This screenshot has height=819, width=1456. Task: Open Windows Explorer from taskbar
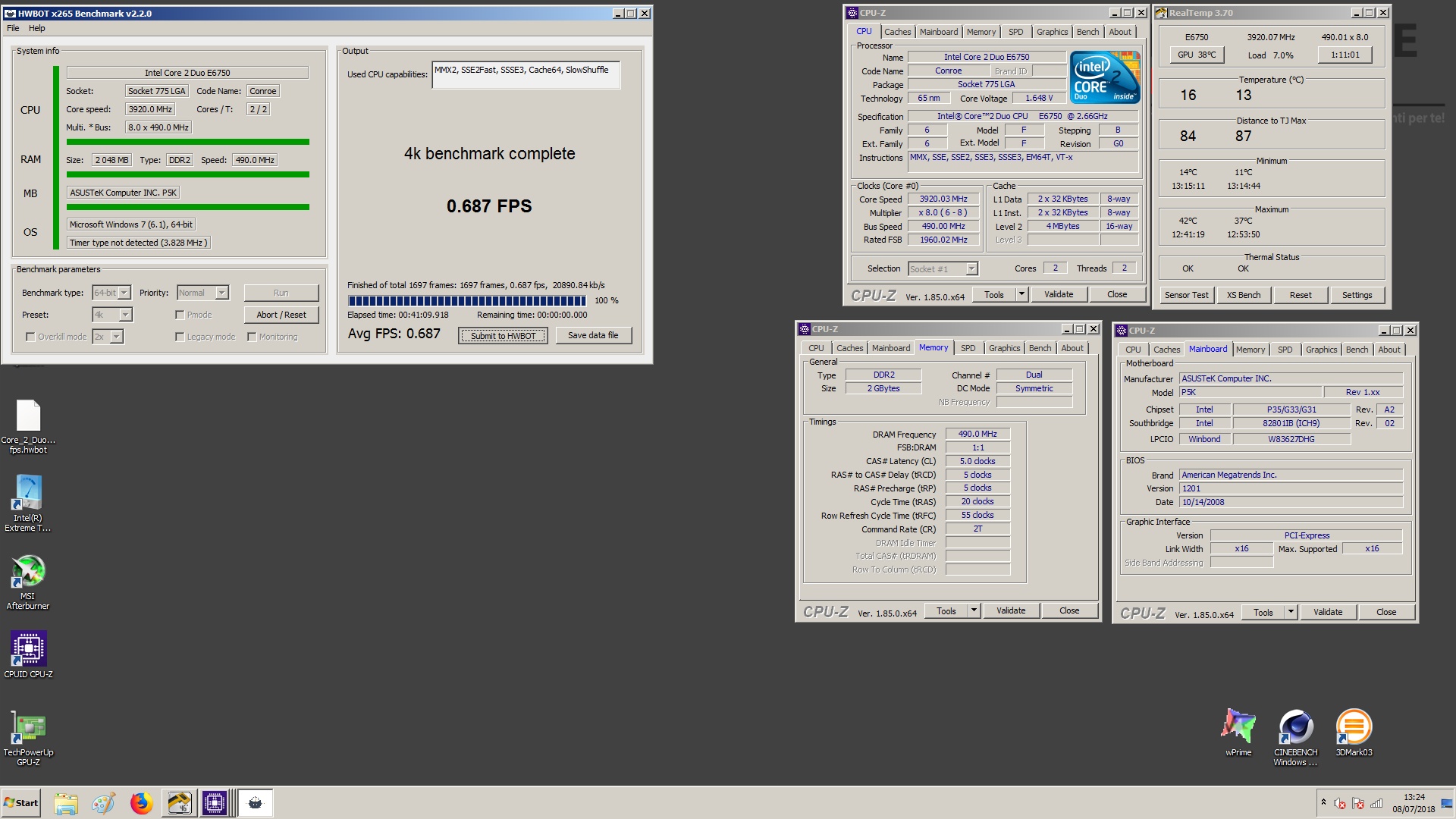click(x=66, y=803)
